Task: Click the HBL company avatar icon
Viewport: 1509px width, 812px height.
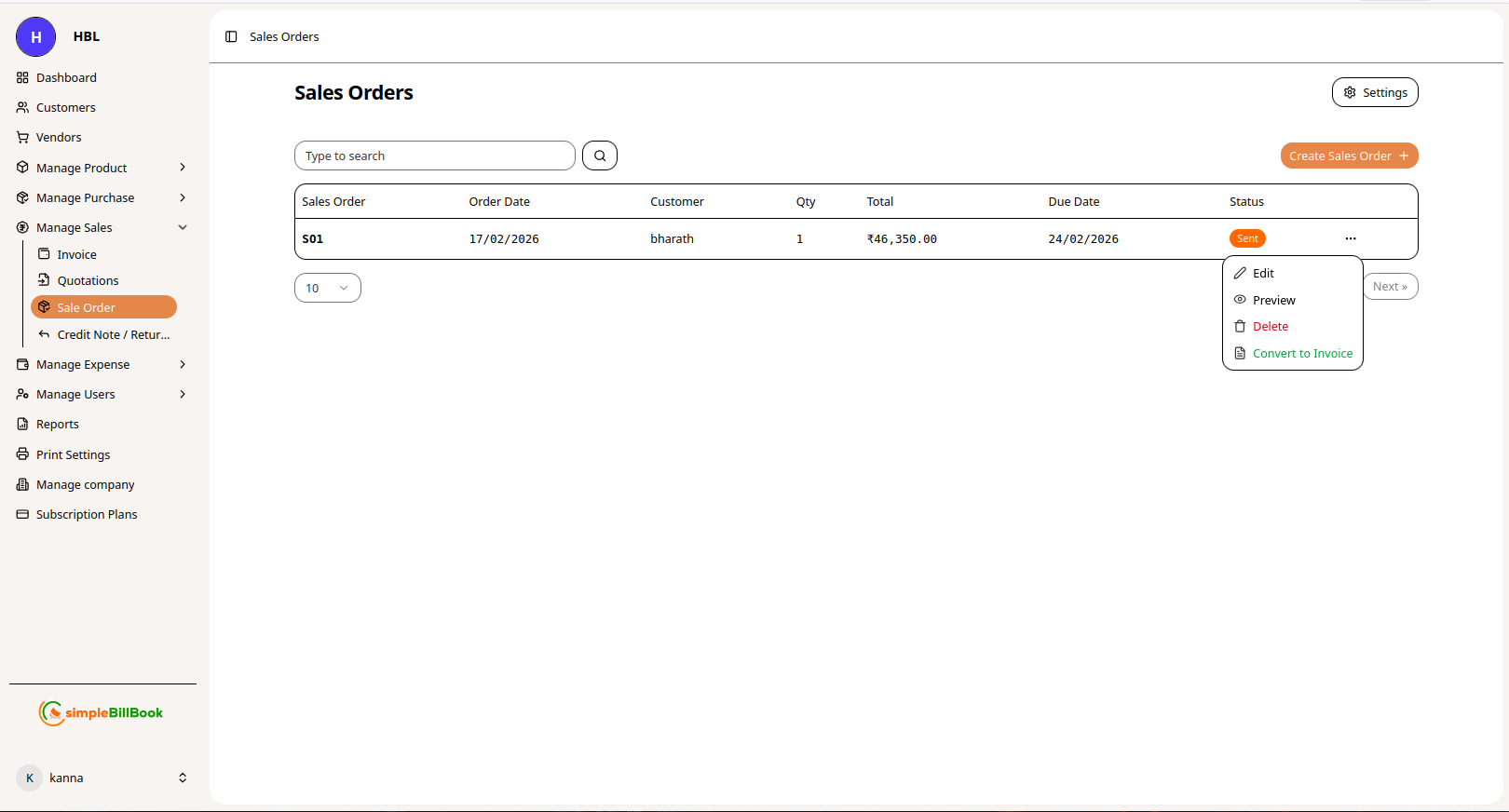Action: 35,37
